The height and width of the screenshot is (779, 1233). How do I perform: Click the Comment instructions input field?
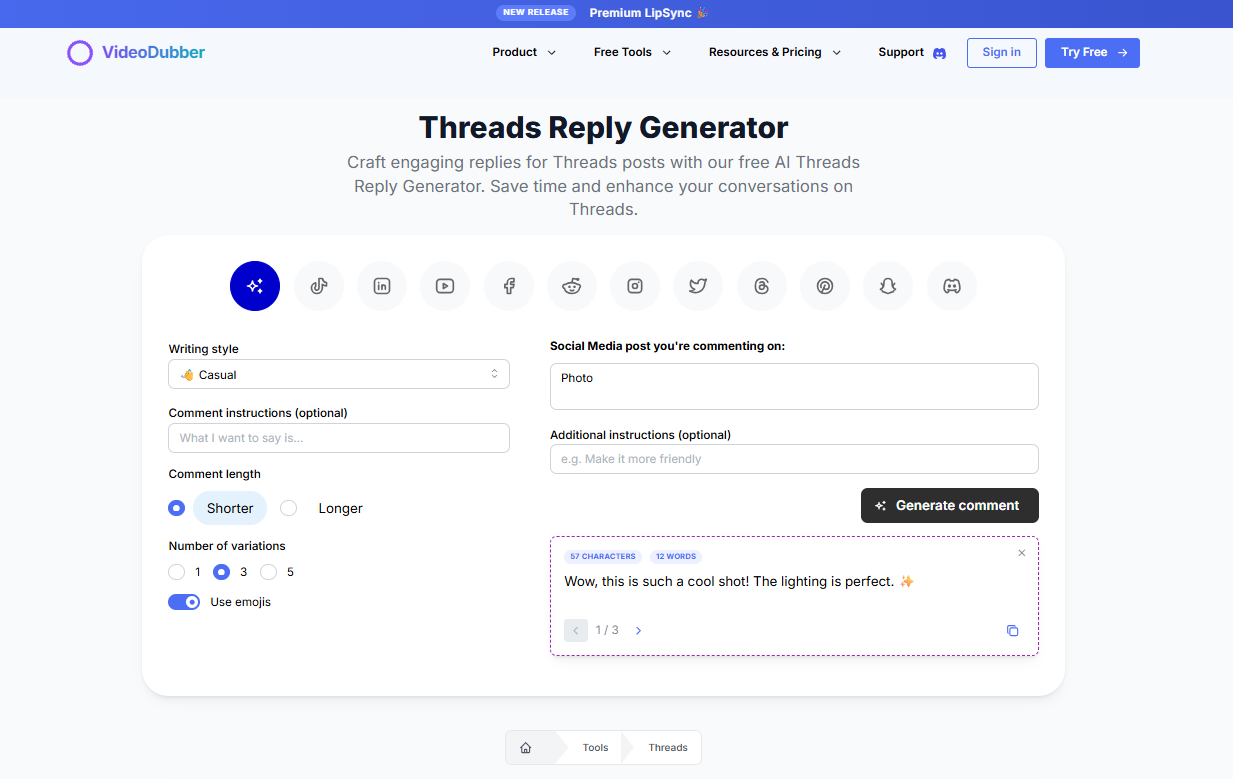(x=339, y=438)
